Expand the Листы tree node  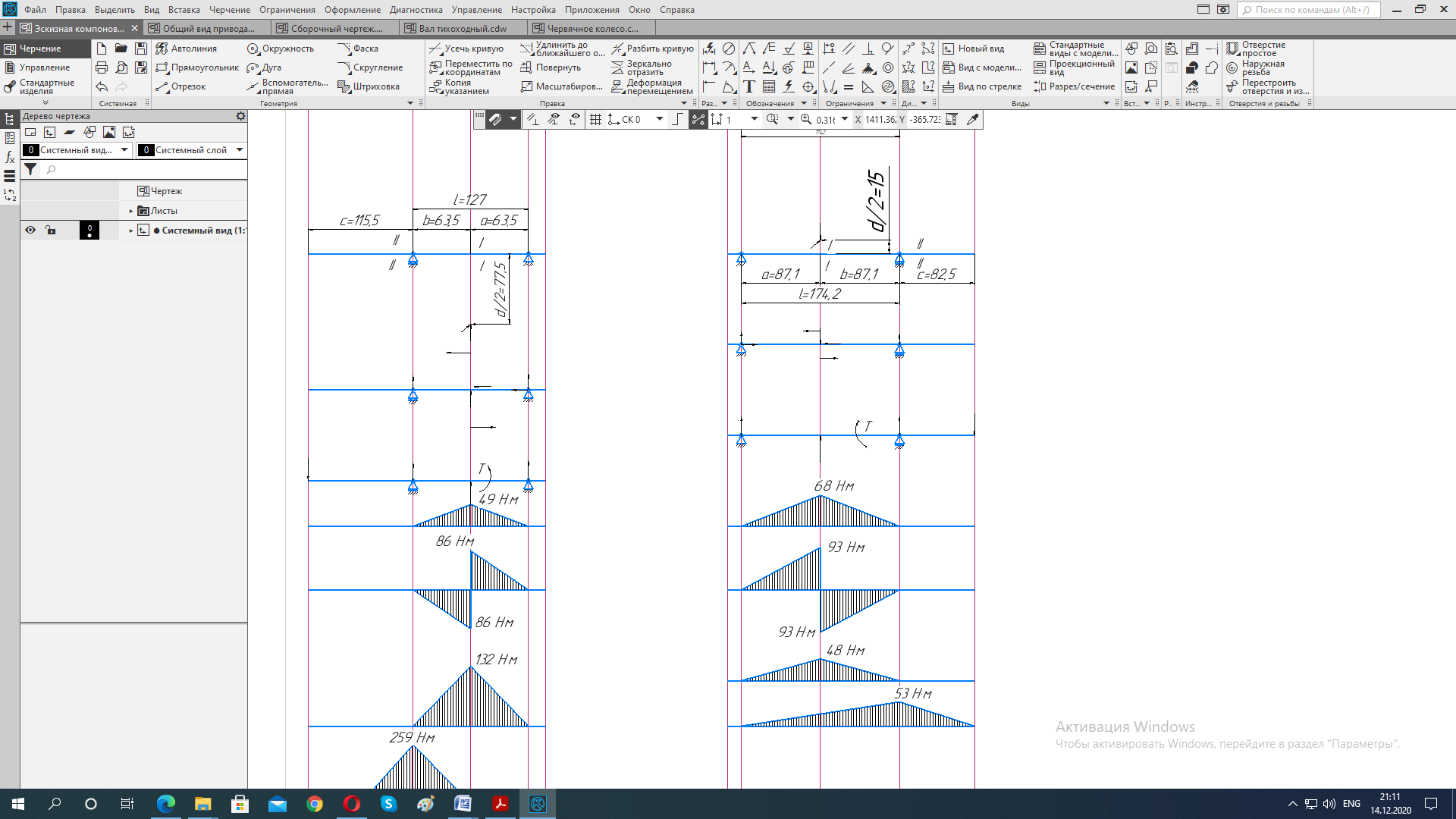pyautogui.click(x=131, y=211)
